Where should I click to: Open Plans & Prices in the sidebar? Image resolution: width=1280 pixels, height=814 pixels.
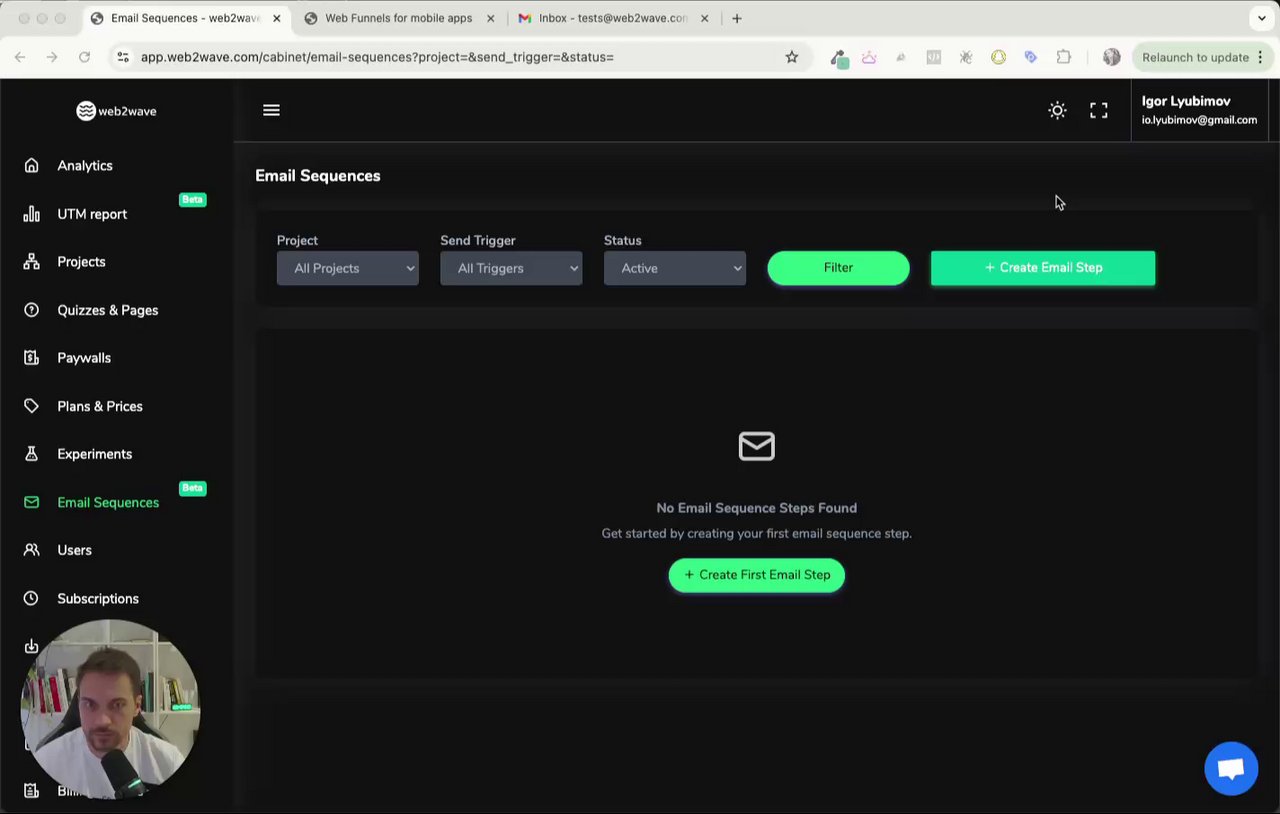(x=100, y=406)
